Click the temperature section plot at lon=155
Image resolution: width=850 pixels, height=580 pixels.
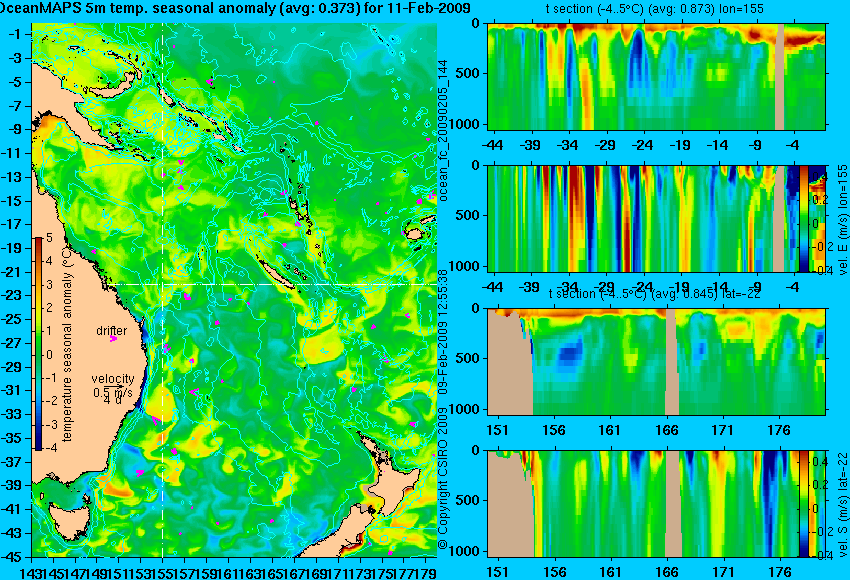656,76
